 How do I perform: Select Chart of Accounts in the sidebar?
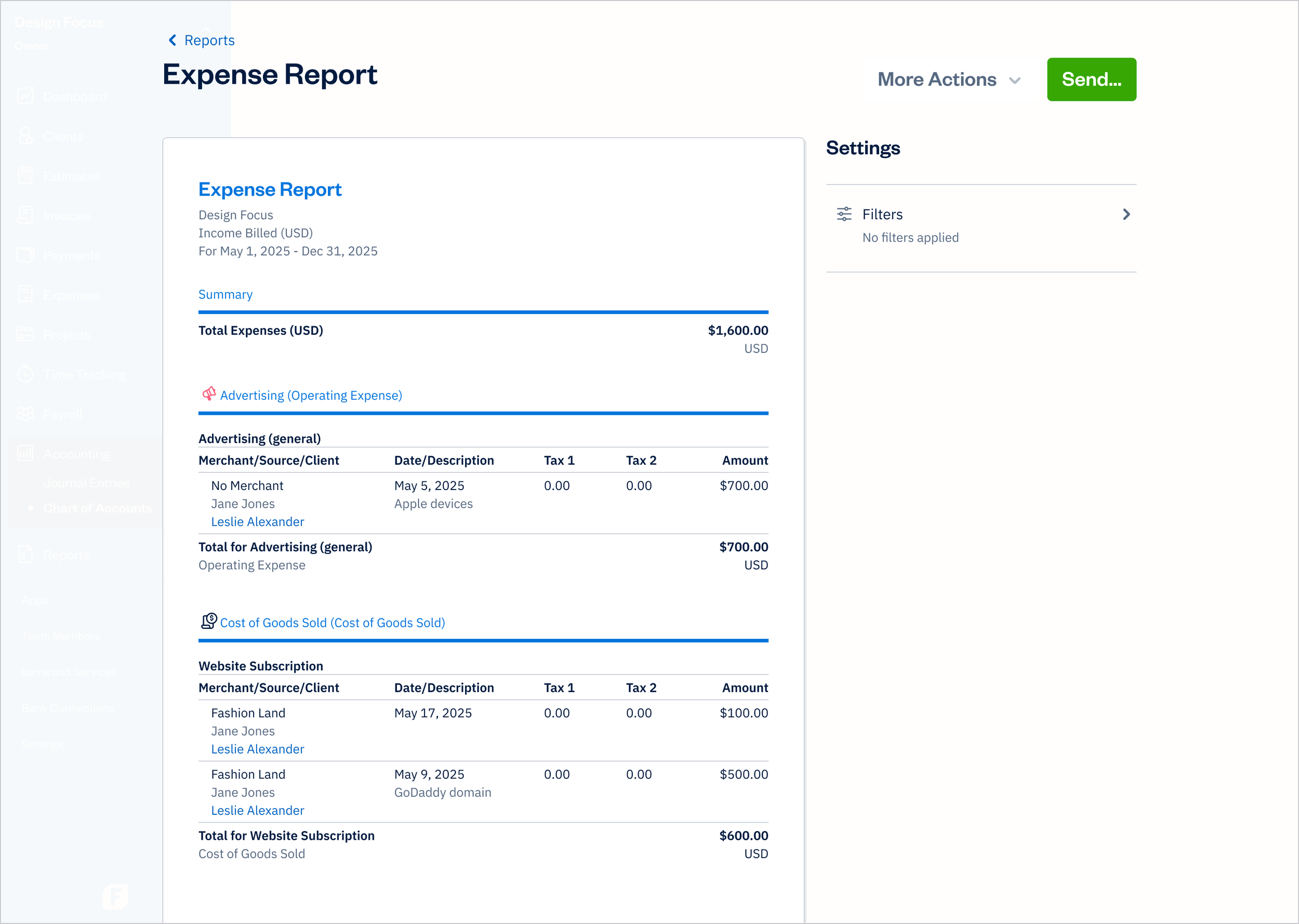tap(97, 508)
